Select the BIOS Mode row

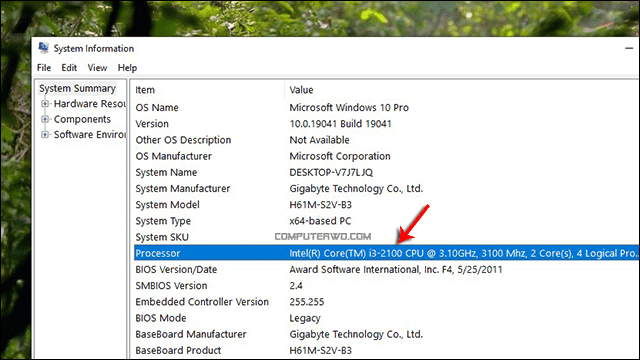[387, 318]
